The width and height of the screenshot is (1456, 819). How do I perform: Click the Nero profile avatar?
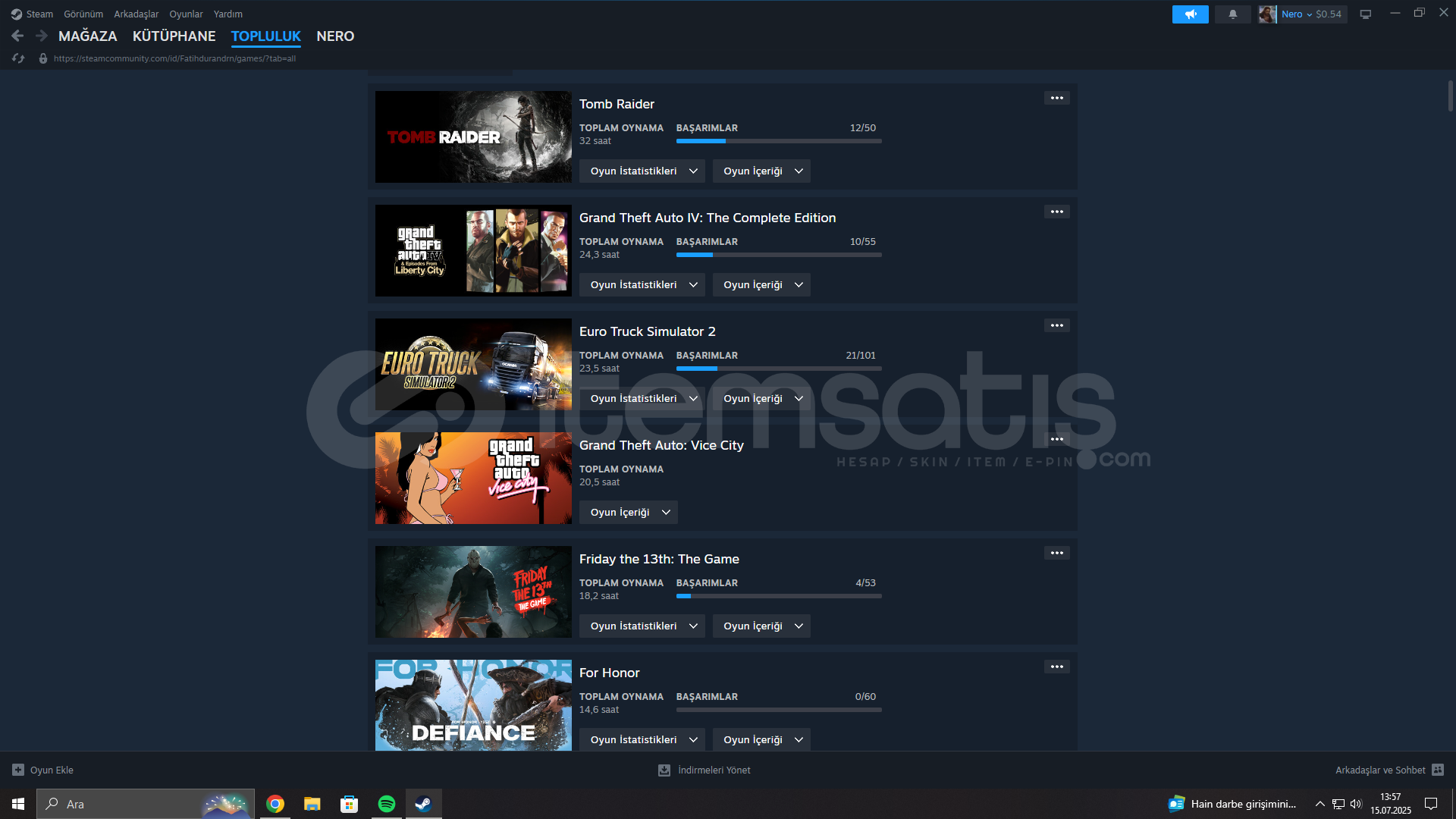[1267, 14]
